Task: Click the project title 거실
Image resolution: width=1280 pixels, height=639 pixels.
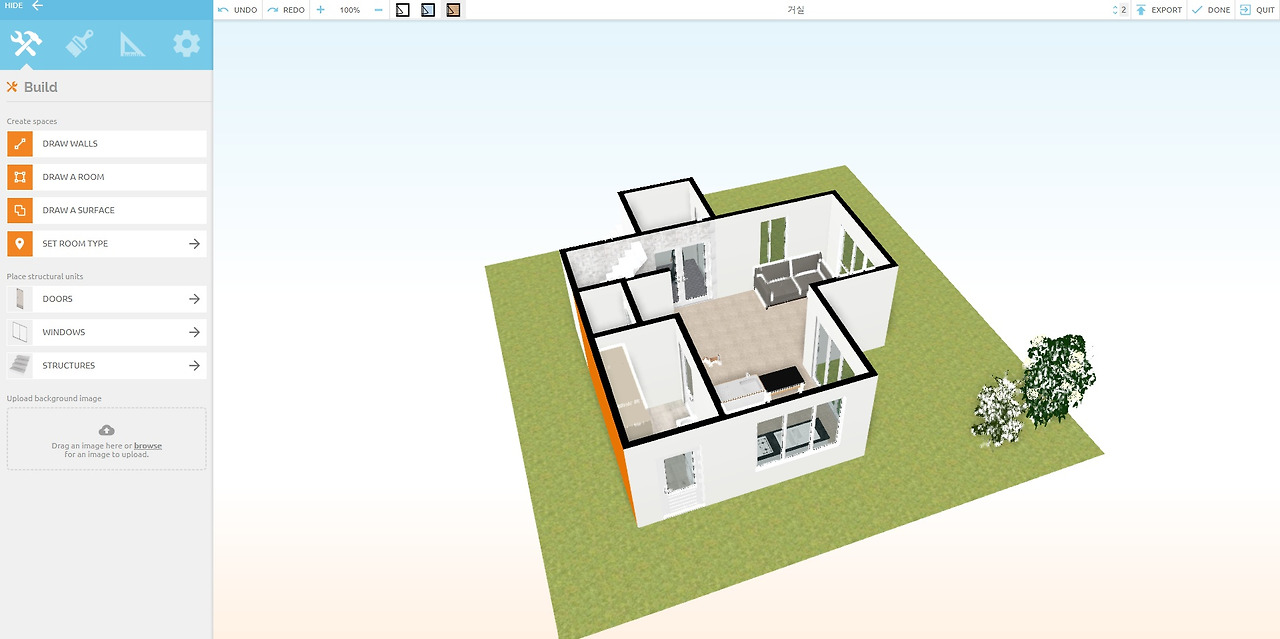Action: [x=795, y=10]
